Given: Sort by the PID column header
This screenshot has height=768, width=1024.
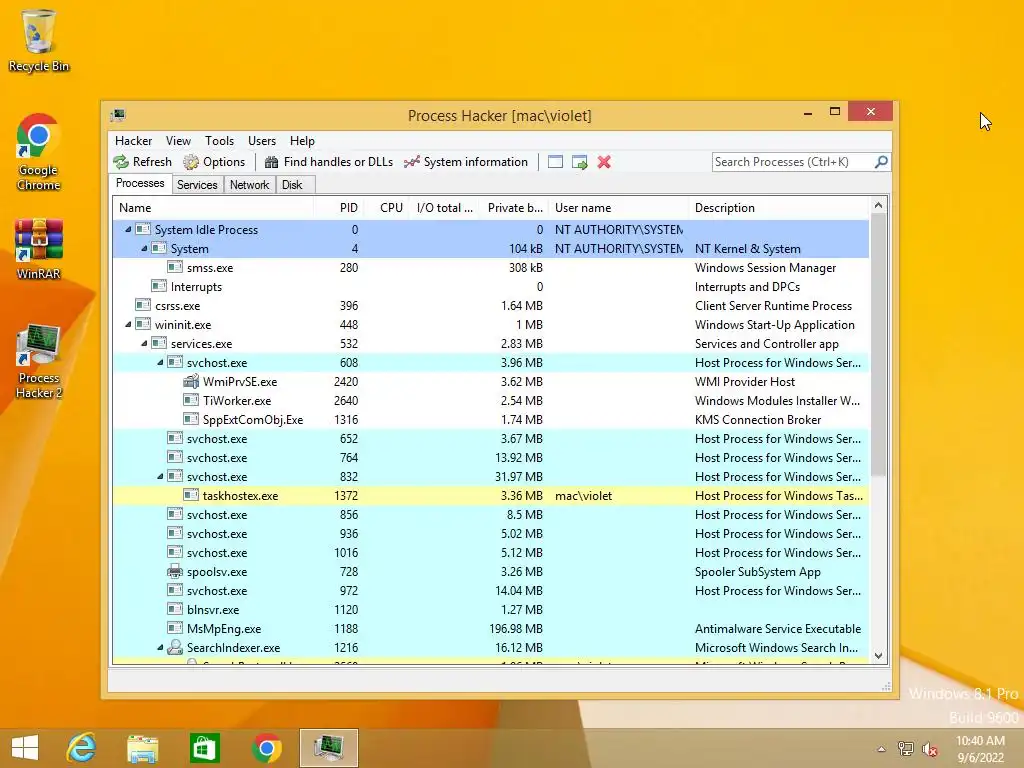Looking at the screenshot, I should (x=340, y=208).
